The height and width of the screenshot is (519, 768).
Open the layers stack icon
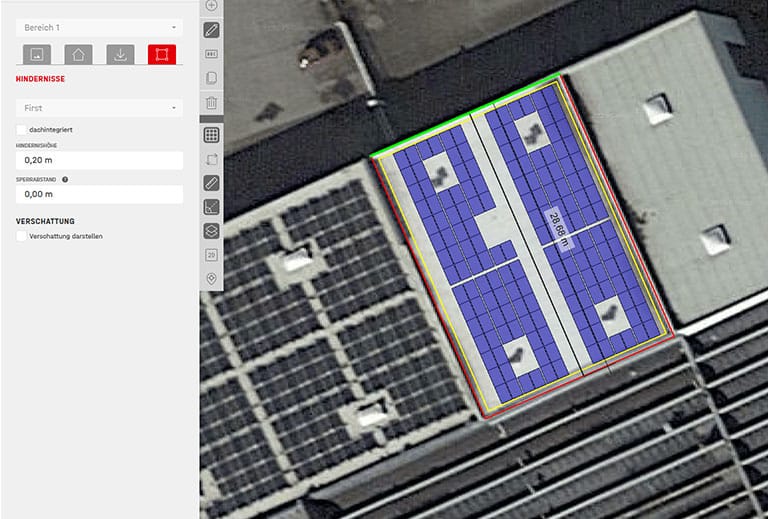click(x=211, y=231)
